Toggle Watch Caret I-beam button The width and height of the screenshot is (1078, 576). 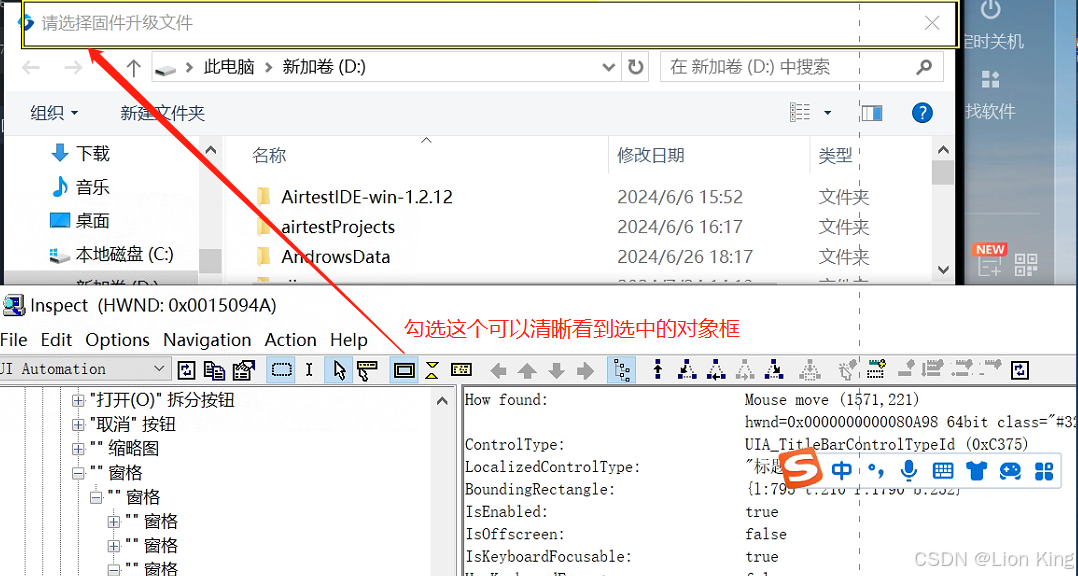pos(309,370)
